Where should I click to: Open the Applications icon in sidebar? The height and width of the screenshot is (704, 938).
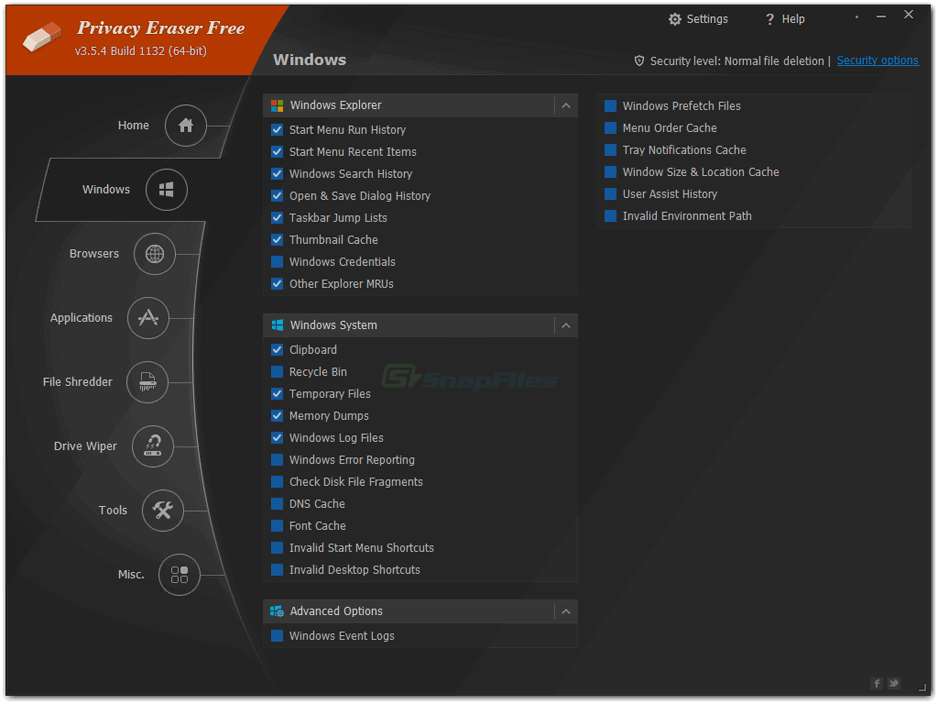[148, 318]
